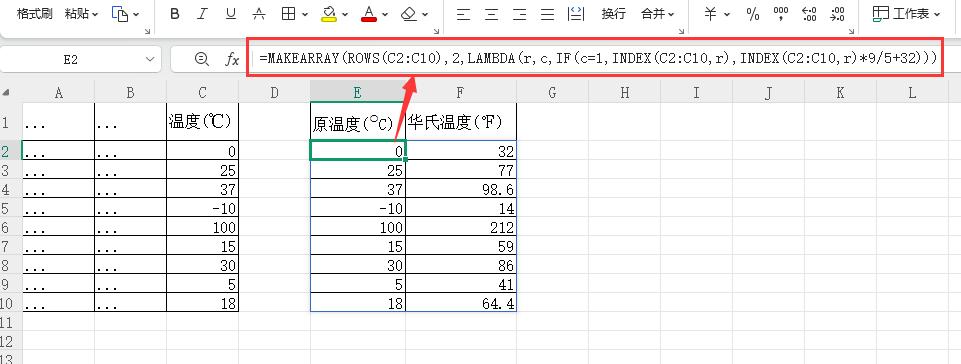Click cell C6 showing 100

pos(202,227)
